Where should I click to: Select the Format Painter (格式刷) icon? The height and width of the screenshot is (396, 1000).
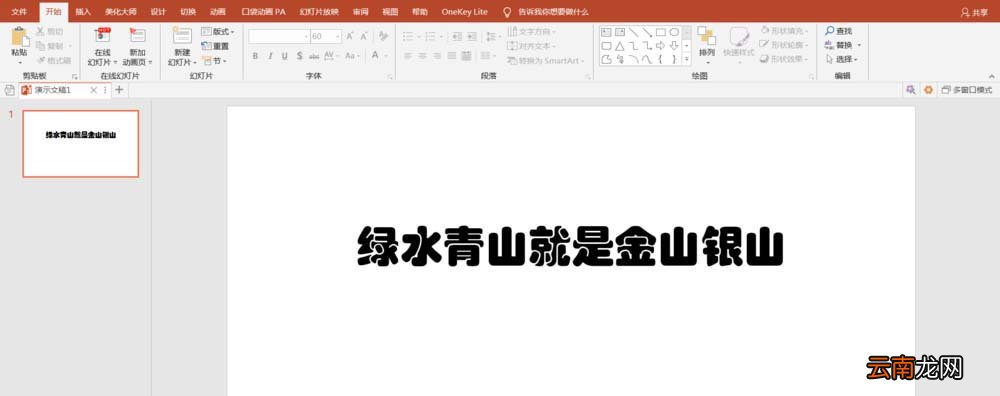[40, 61]
